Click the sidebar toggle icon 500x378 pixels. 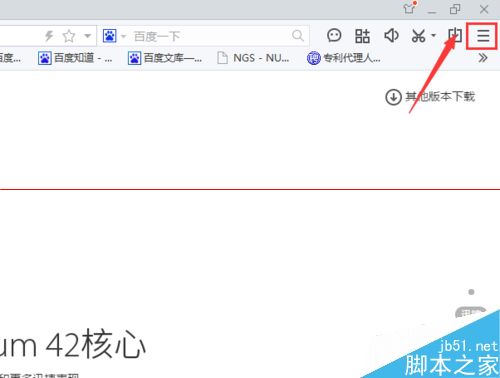coord(455,35)
